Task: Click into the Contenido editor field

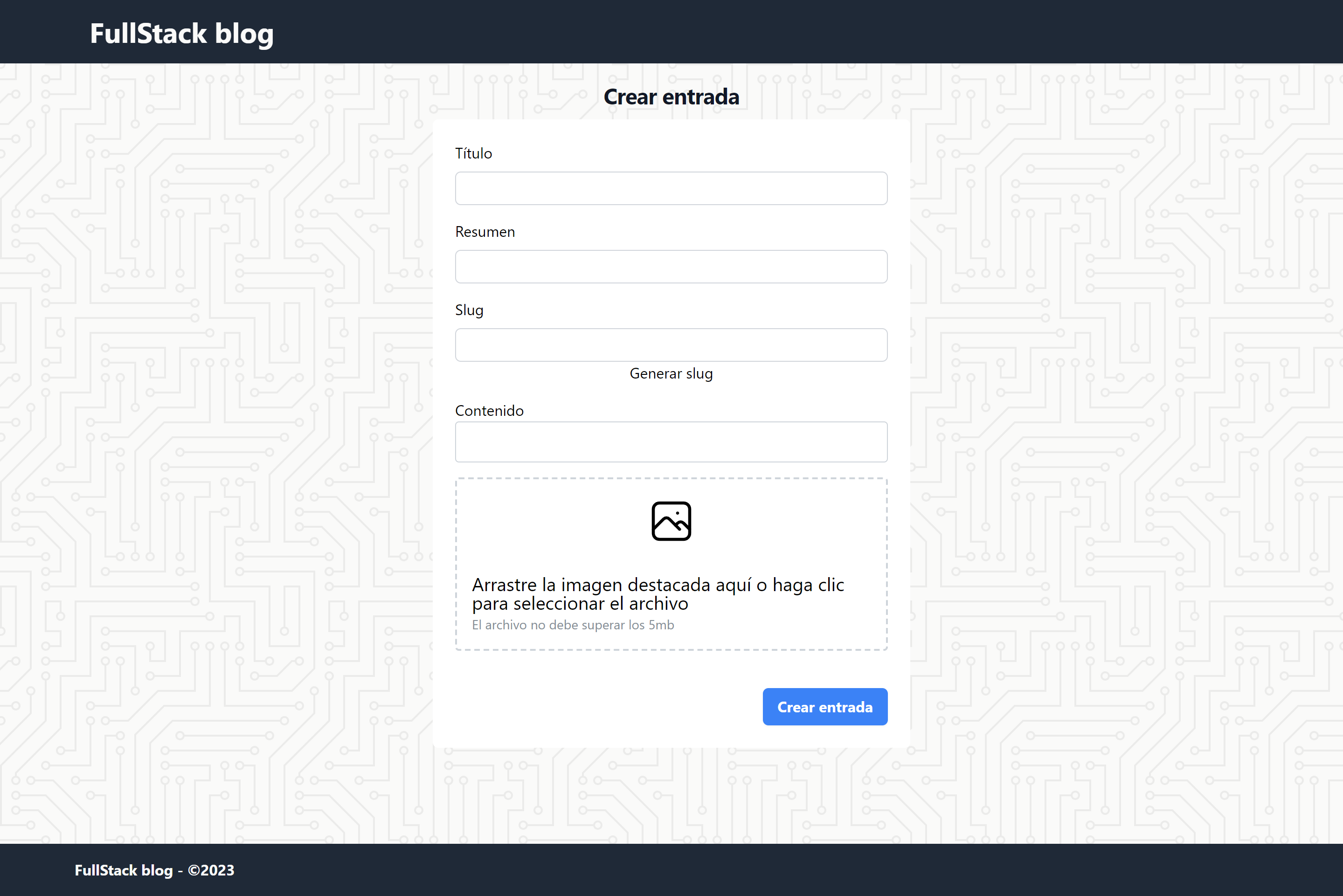Action: (x=671, y=442)
